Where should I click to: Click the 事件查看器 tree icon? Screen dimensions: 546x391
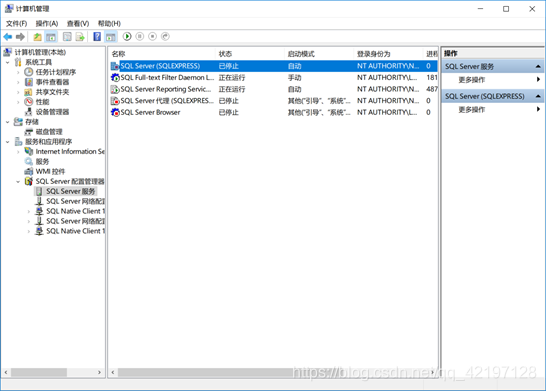click(x=29, y=82)
